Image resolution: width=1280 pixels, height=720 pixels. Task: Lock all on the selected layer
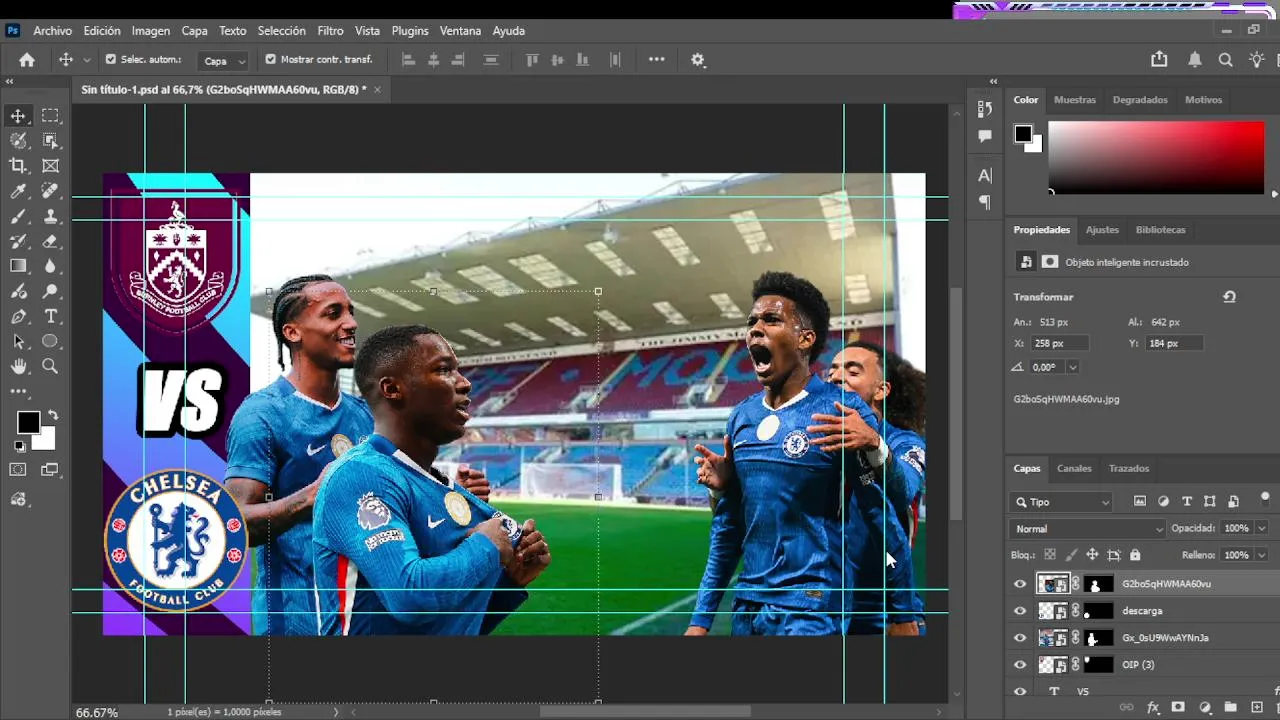[1135, 555]
